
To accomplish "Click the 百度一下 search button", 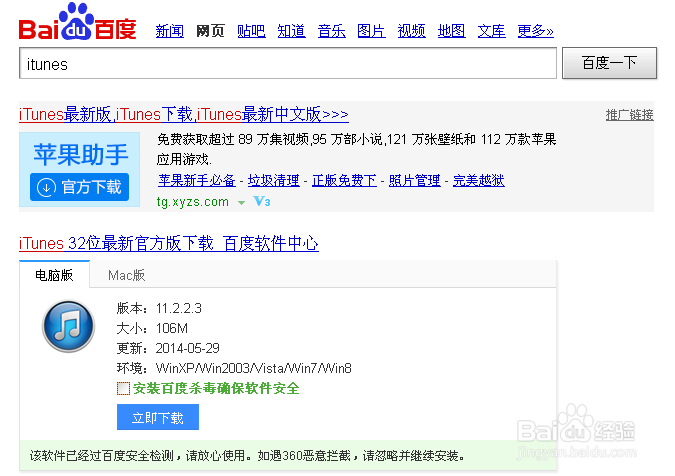I will (610, 63).
